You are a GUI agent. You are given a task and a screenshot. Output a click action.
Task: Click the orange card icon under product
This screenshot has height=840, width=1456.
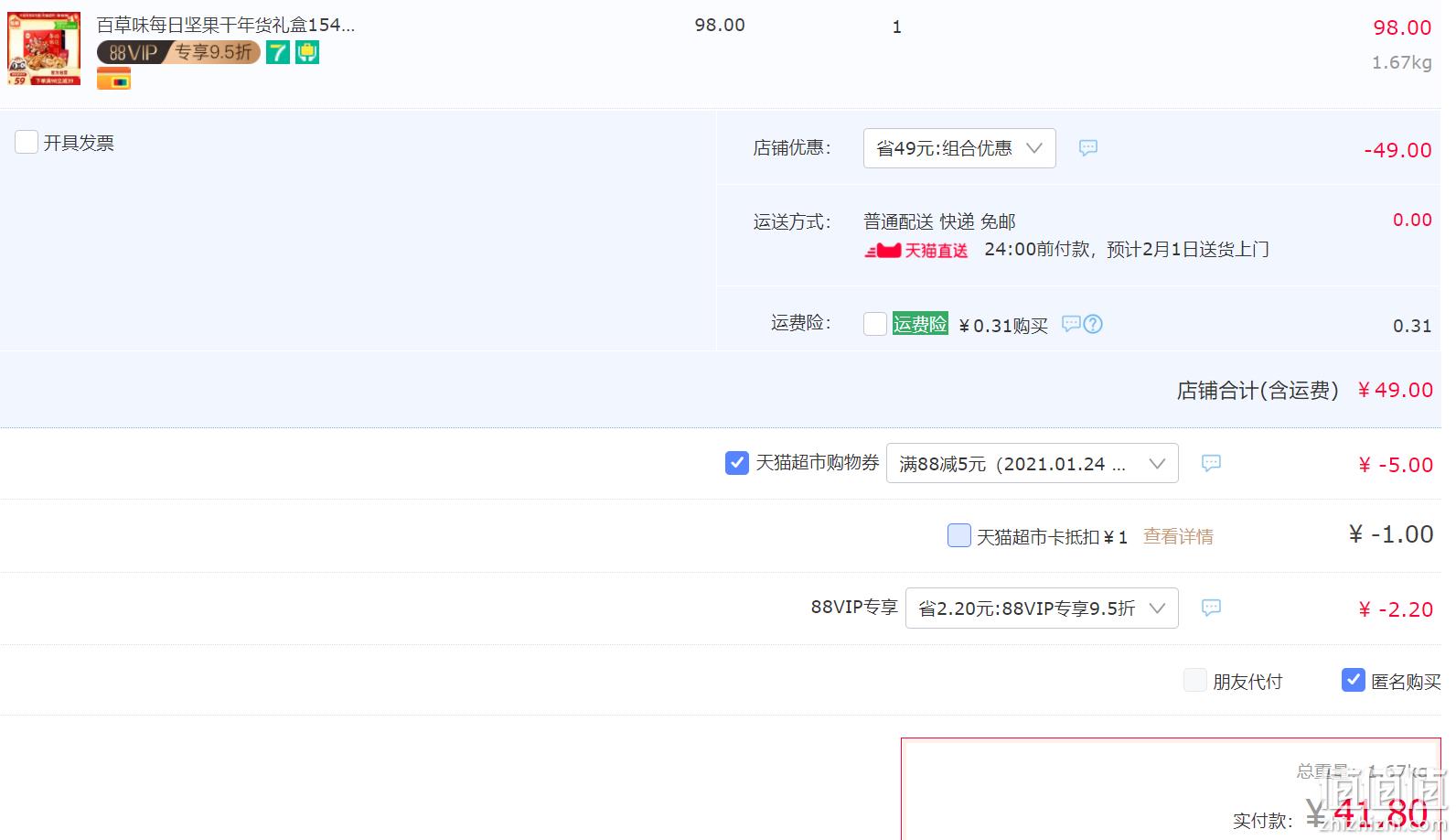point(113,80)
